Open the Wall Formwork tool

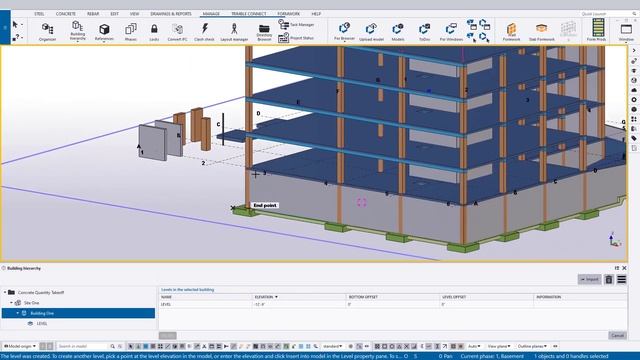point(511,32)
